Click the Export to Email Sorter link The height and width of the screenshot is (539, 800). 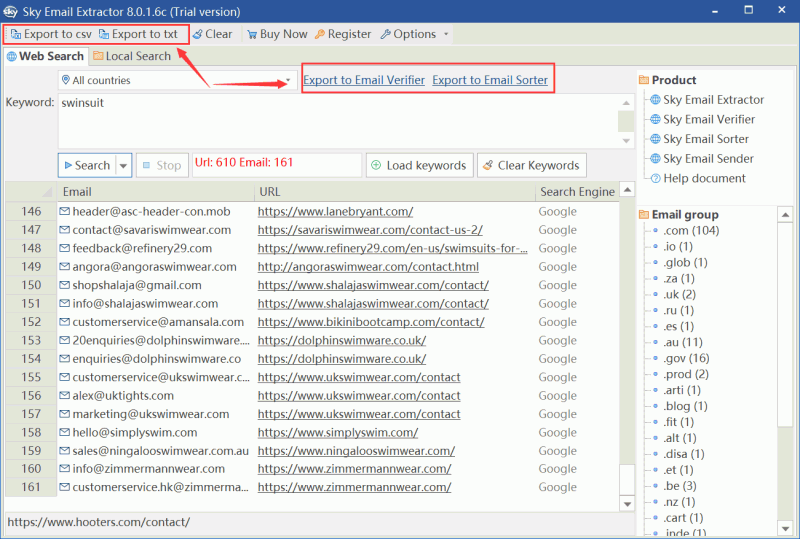click(490, 80)
